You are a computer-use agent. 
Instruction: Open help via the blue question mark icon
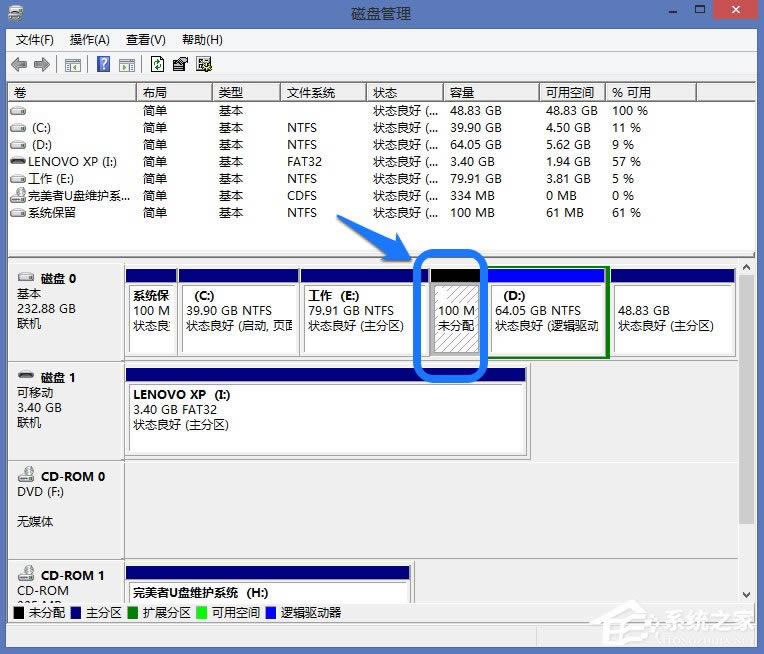[x=104, y=65]
